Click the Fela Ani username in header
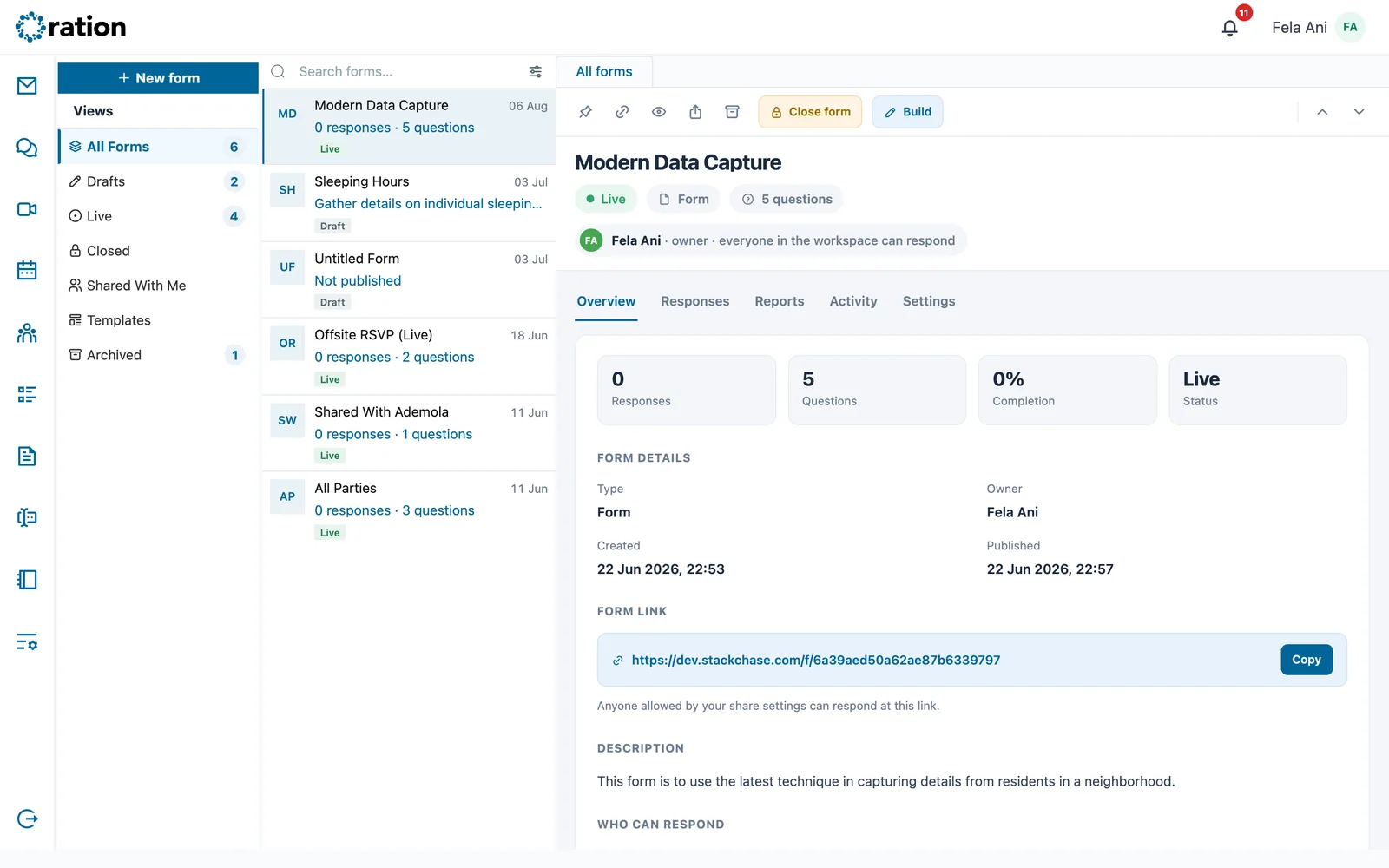 pos(1300,28)
